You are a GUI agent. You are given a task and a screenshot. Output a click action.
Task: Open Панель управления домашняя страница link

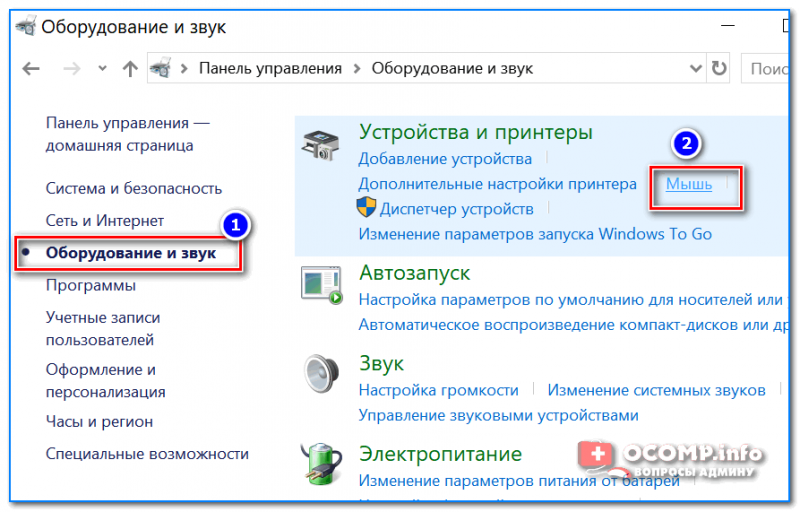point(128,134)
